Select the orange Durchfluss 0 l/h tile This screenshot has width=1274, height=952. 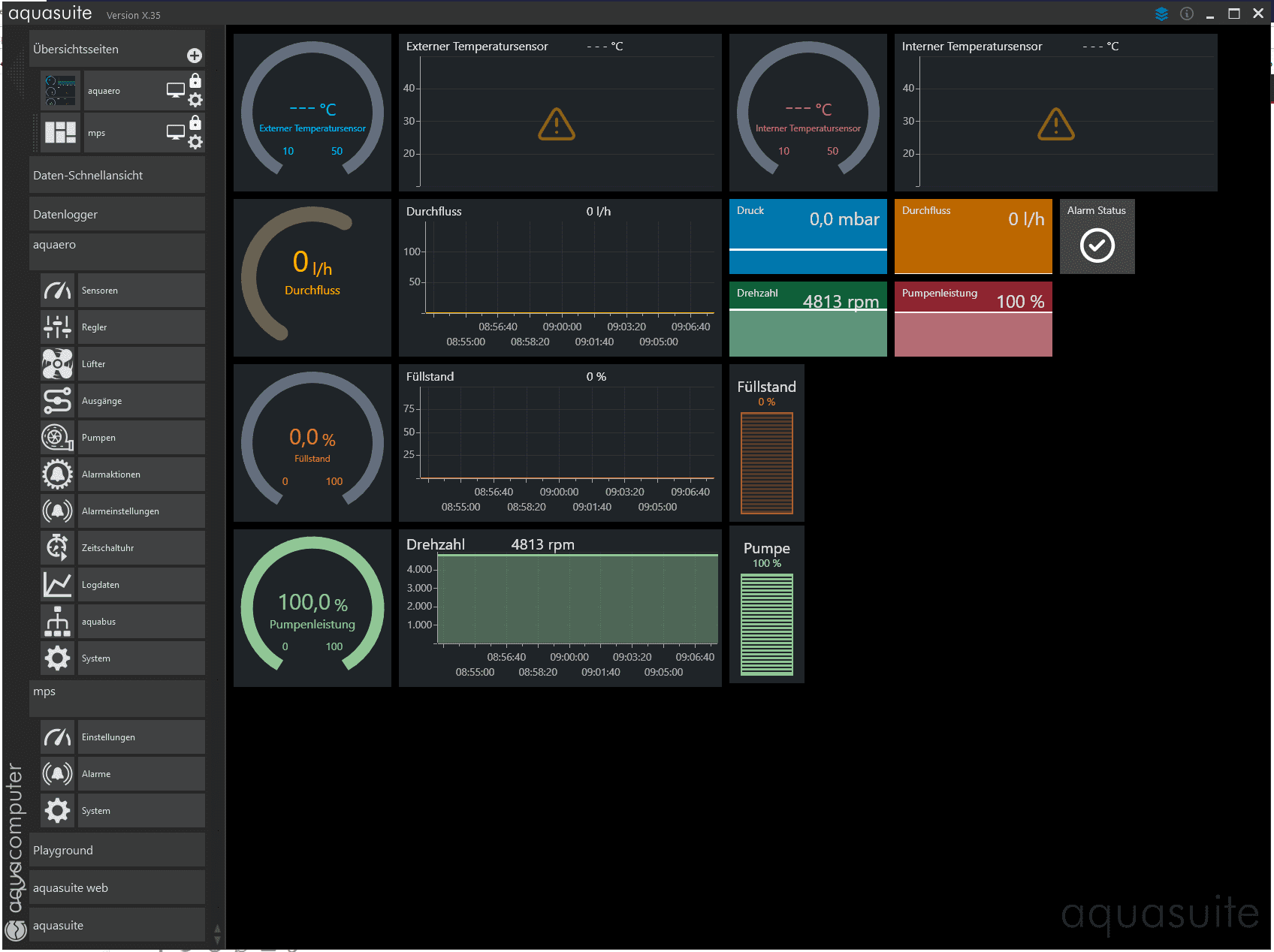point(974,236)
